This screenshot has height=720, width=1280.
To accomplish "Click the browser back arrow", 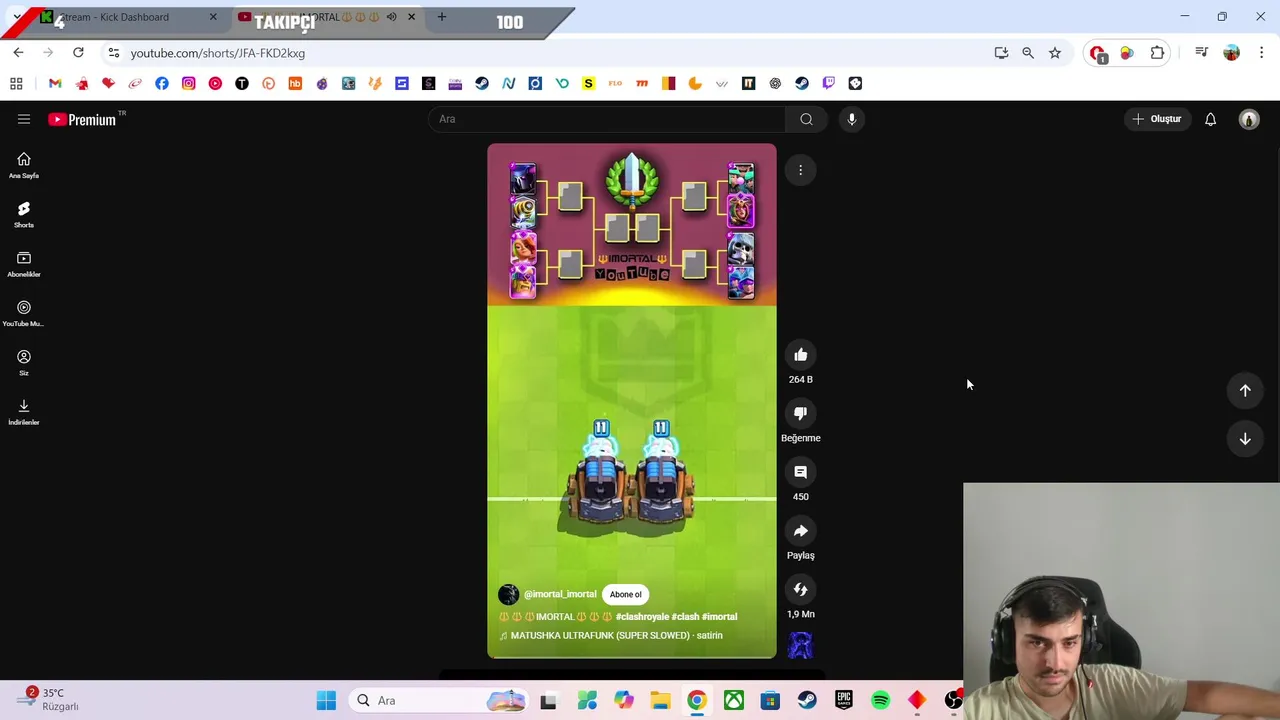I will point(18,53).
